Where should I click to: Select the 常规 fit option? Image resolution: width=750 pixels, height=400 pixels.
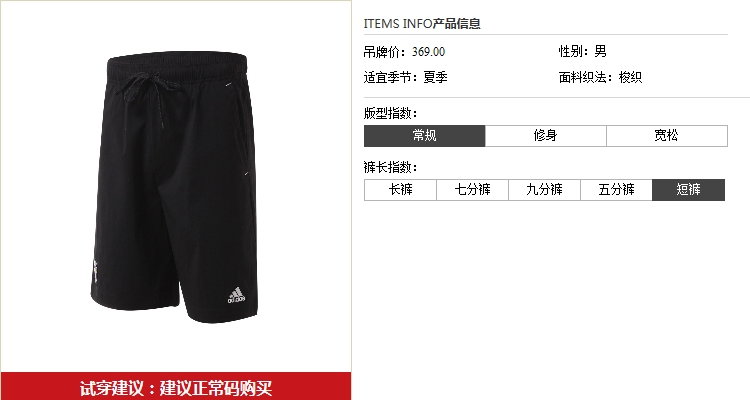(x=425, y=136)
